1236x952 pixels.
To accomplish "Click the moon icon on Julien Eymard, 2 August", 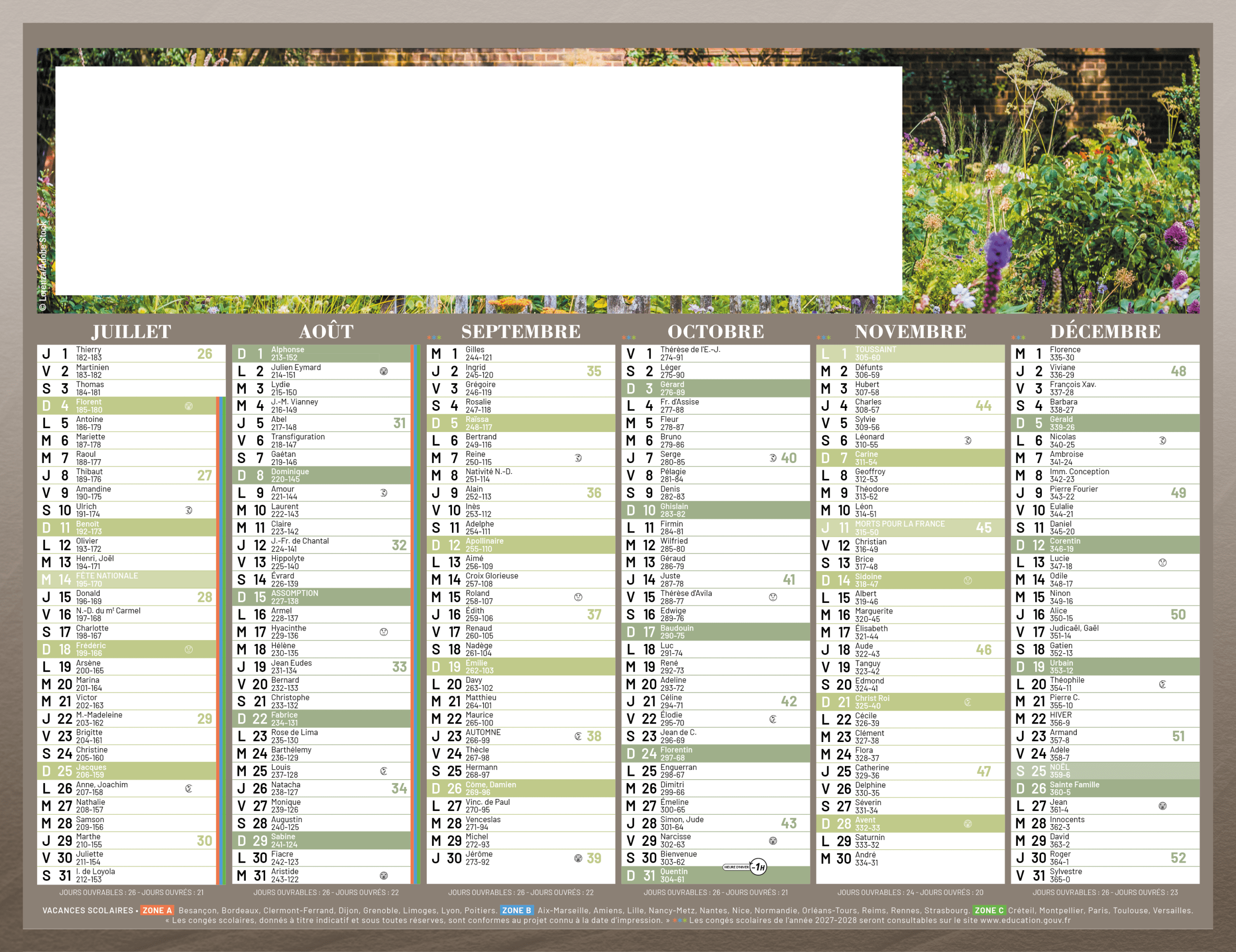I will pos(384,371).
